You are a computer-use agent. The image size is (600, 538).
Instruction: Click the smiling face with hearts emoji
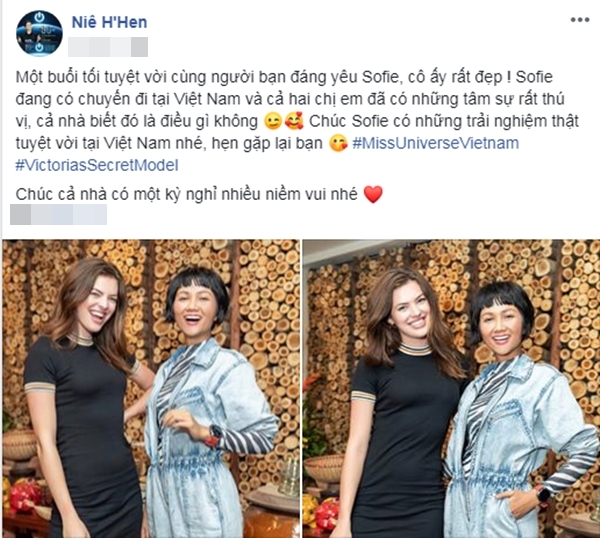[295, 121]
